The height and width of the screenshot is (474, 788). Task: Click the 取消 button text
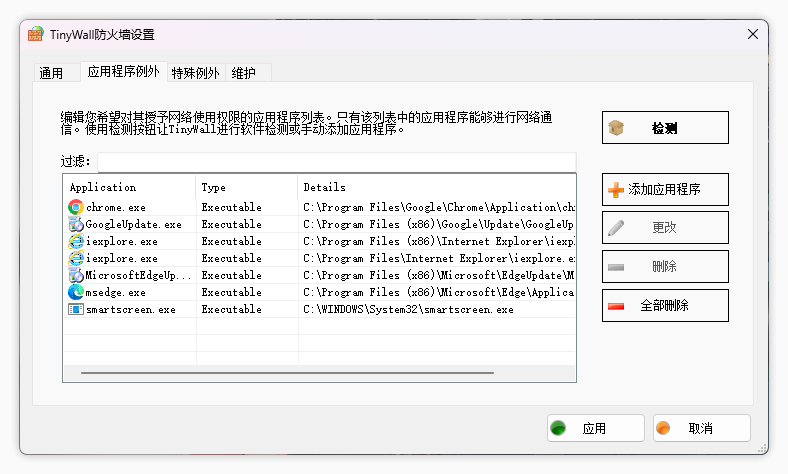click(701, 428)
